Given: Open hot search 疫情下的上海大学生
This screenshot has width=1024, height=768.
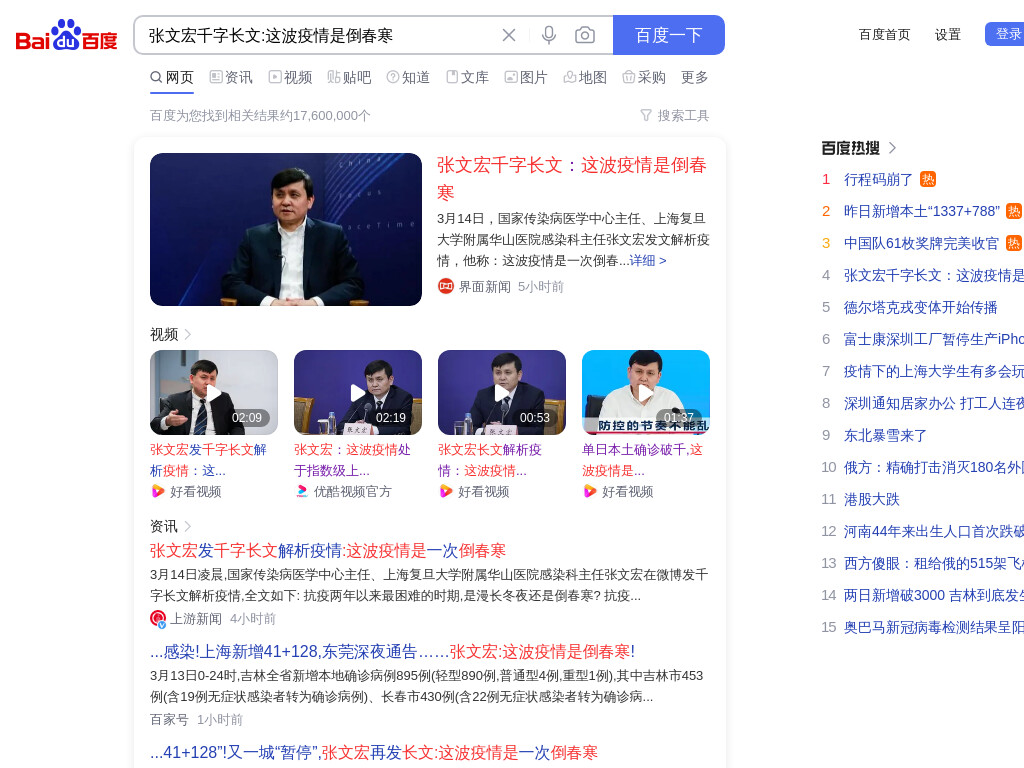Looking at the screenshot, I should click(934, 372).
